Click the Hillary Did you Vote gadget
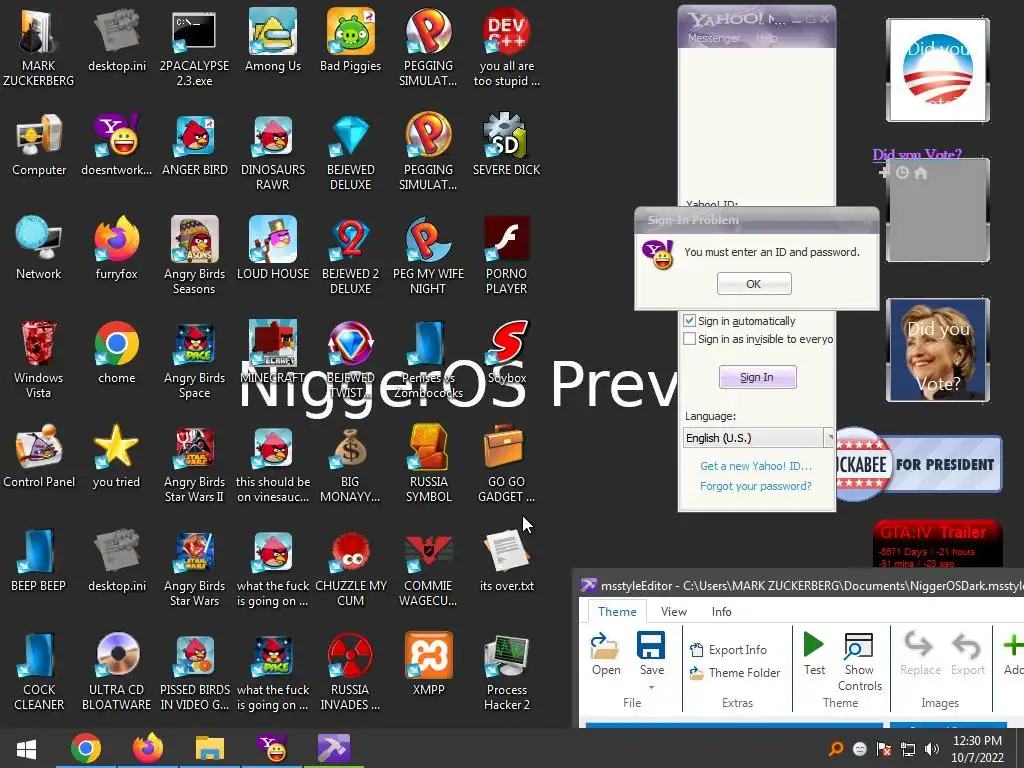This screenshot has height=768, width=1024. tap(937, 350)
